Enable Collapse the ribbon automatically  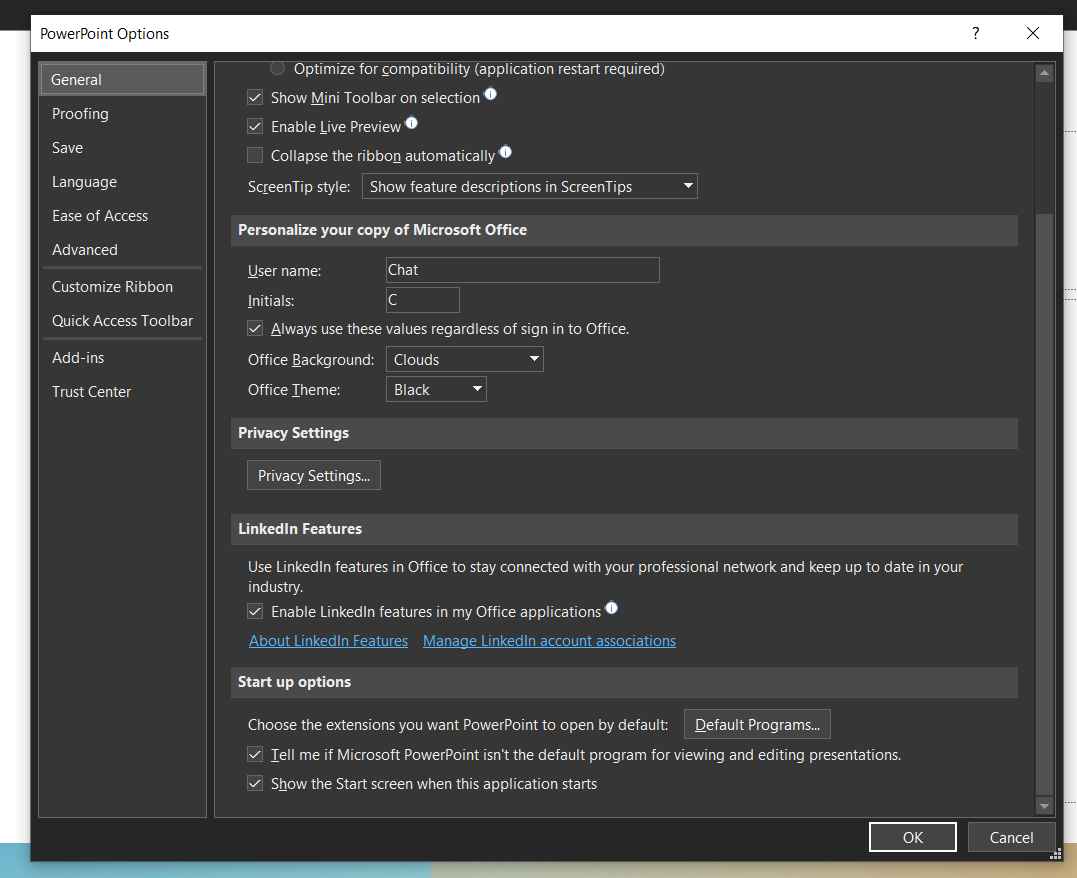point(255,155)
